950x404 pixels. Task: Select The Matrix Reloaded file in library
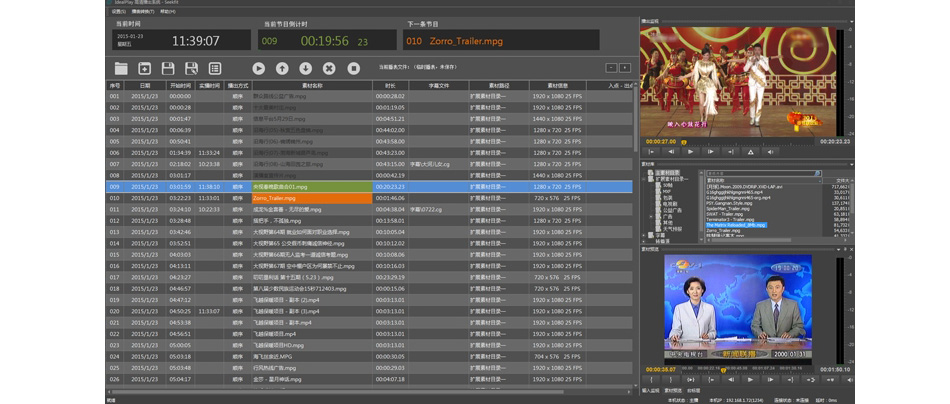coord(736,225)
